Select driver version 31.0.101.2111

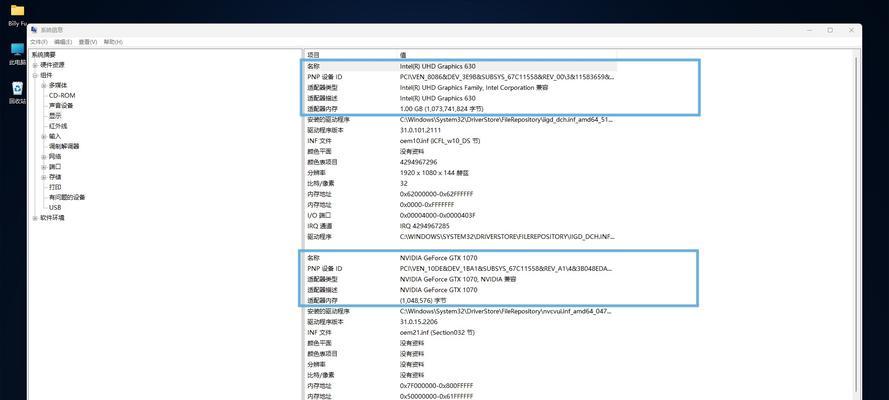click(x=419, y=130)
